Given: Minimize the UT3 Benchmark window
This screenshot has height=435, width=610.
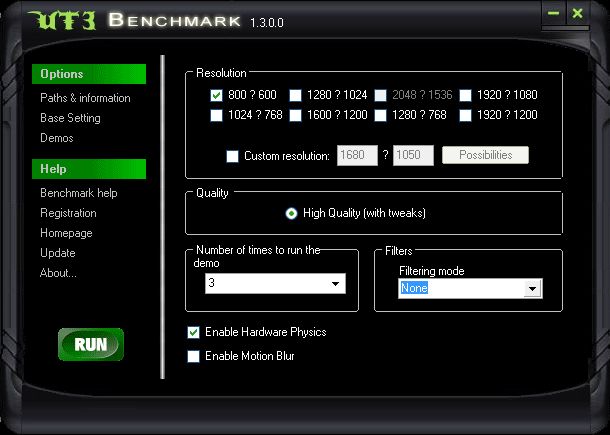Looking at the screenshot, I should click(555, 14).
